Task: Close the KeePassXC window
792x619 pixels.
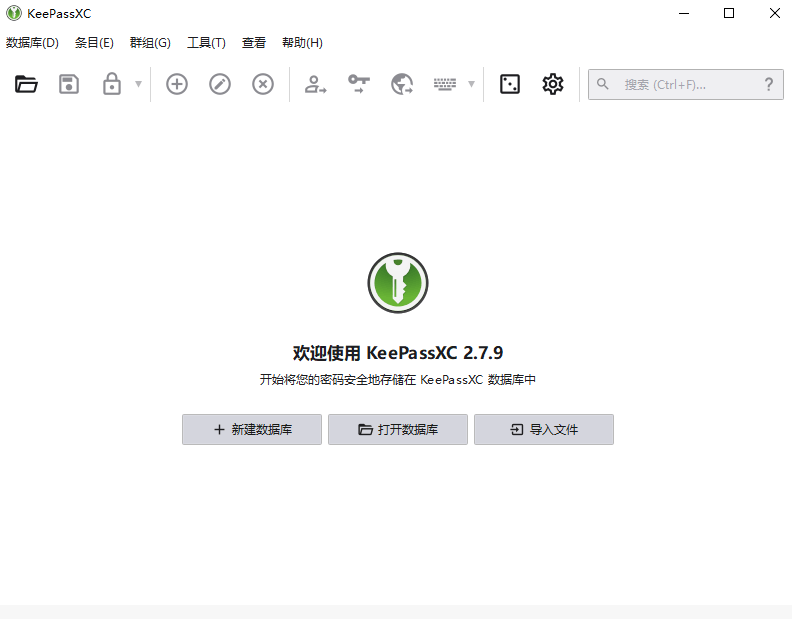Action: click(774, 13)
